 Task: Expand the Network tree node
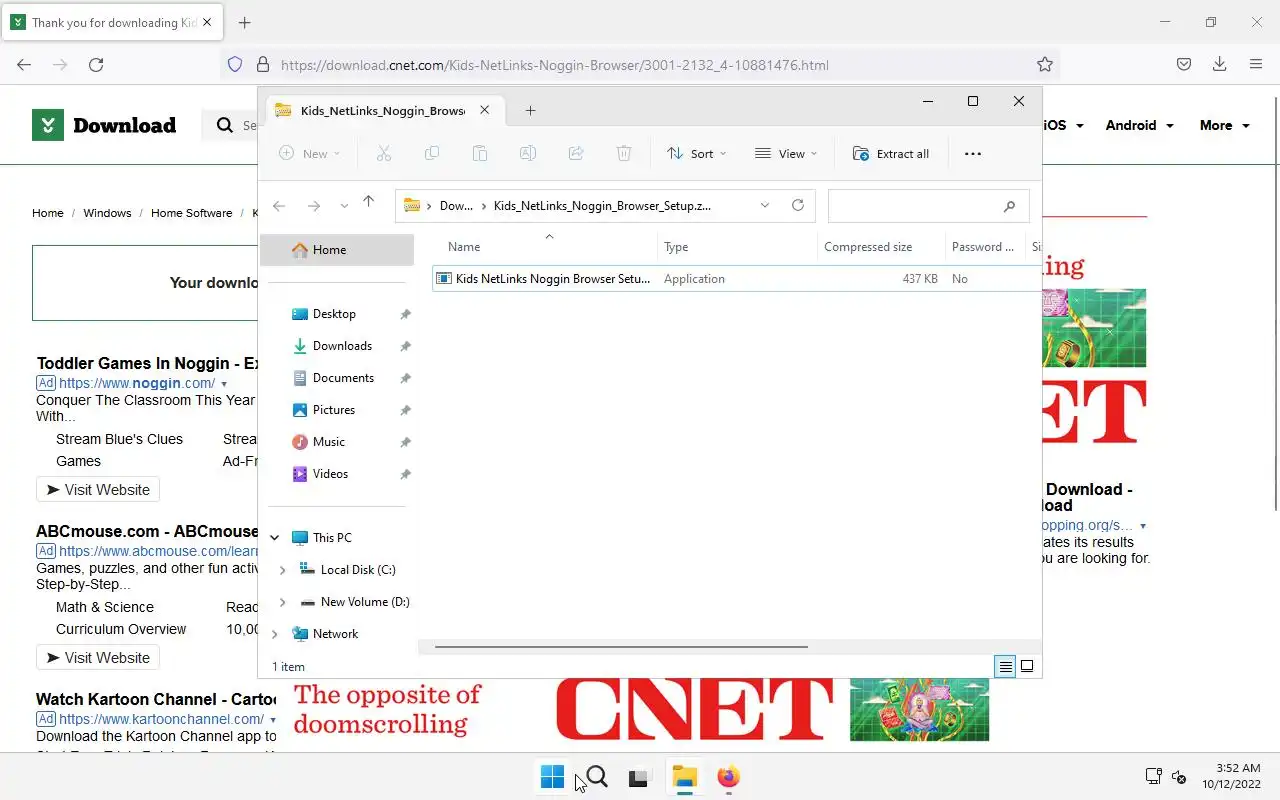click(275, 634)
